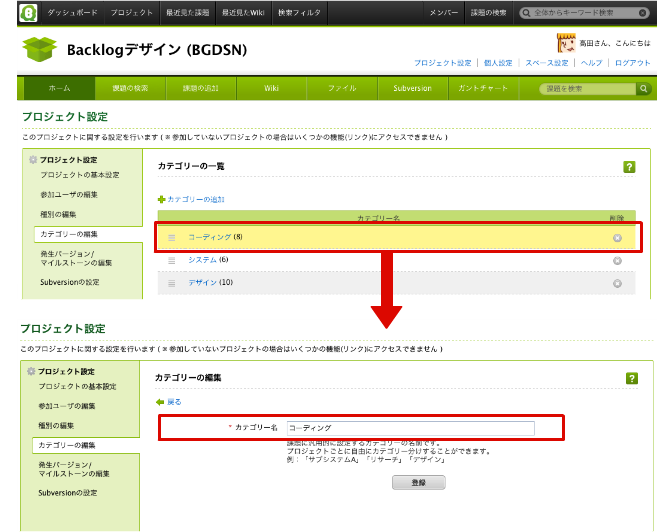The image size is (657, 532).
Task: Click カテゴリーの追加 link
Action: tap(196, 199)
